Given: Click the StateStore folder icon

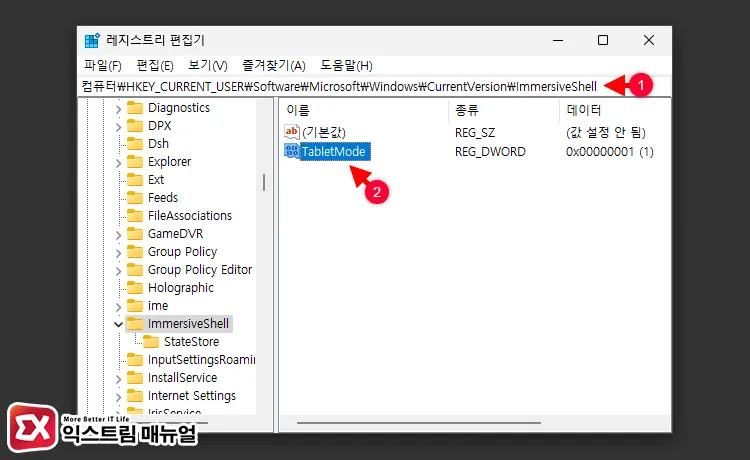Looking at the screenshot, I should click(x=151, y=342).
